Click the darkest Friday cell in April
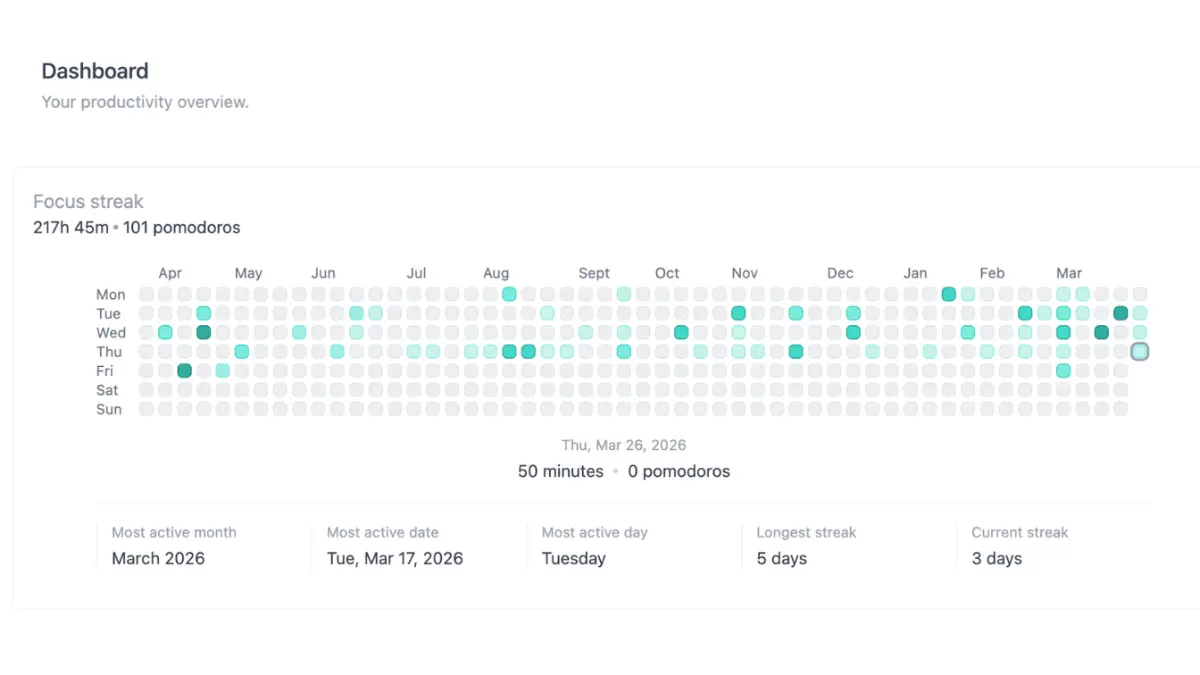Image resolution: width=1200 pixels, height=675 pixels. pyautogui.click(x=185, y=370)
